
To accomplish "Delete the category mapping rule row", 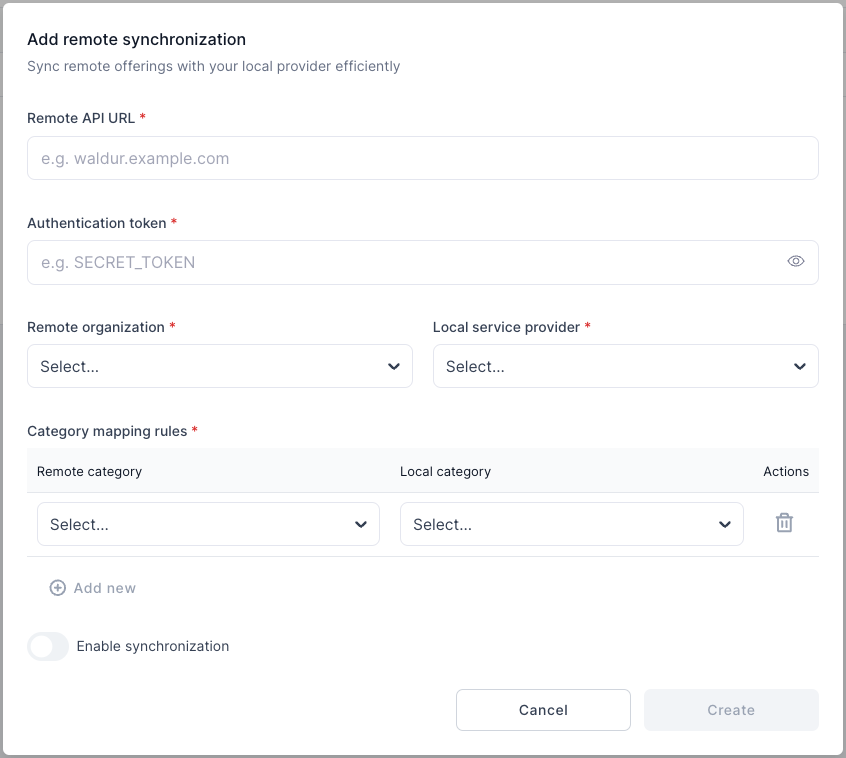I will tap(784, 523).
